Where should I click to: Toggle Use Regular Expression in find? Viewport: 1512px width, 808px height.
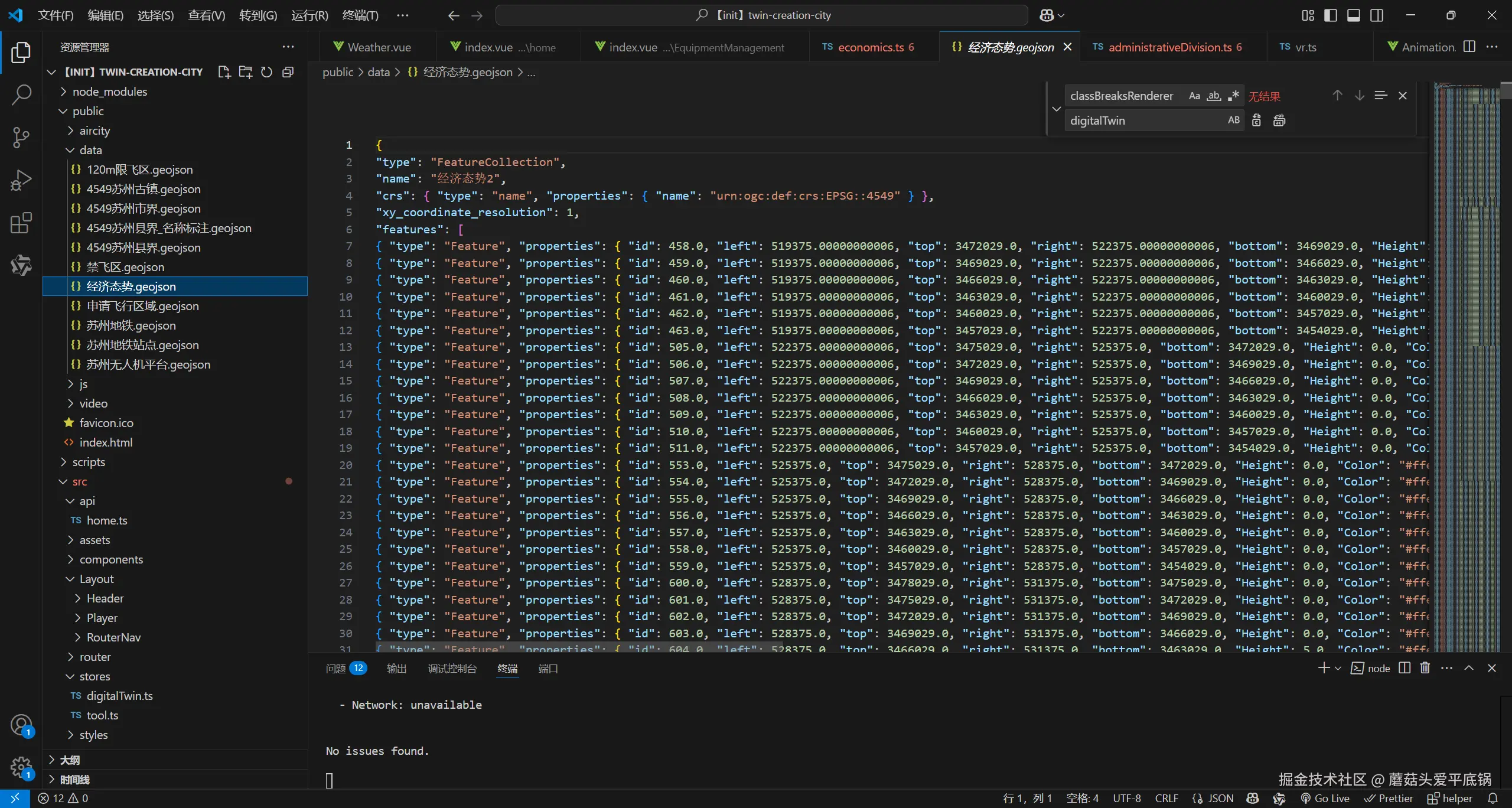(x=1233, y=96)
